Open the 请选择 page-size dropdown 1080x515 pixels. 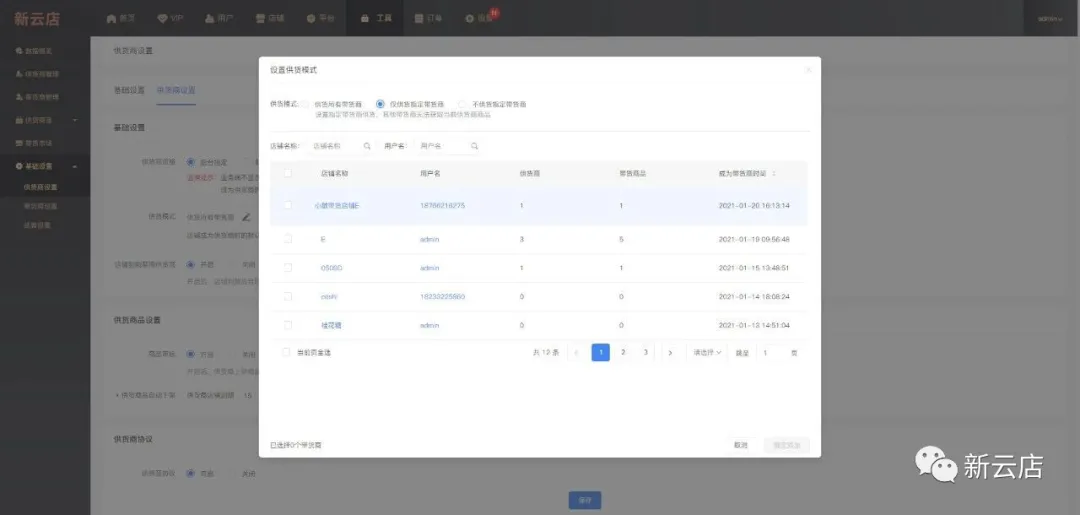[x=707, y=353]
